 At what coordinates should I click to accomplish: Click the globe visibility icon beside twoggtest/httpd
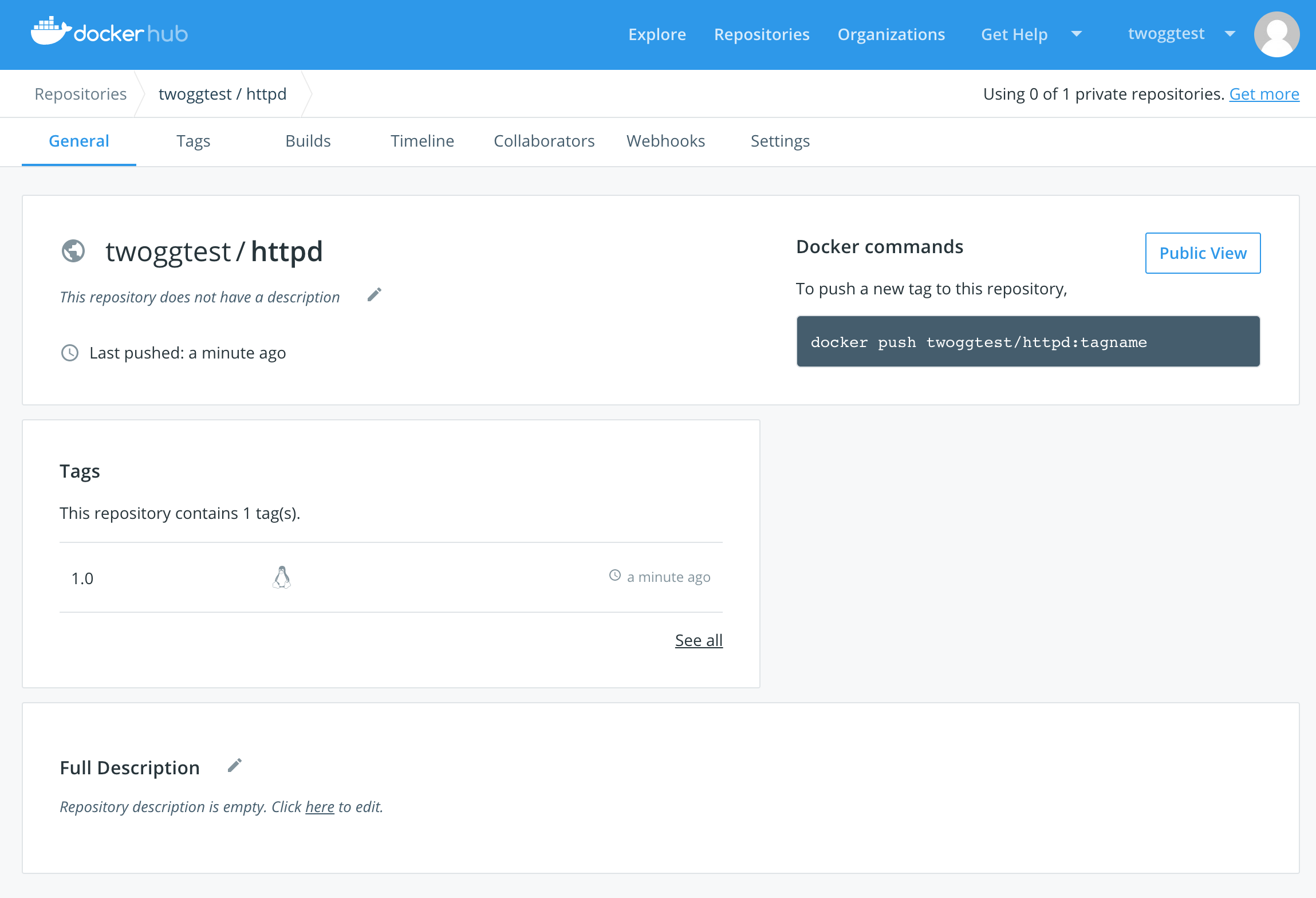[x=73, y=251]
